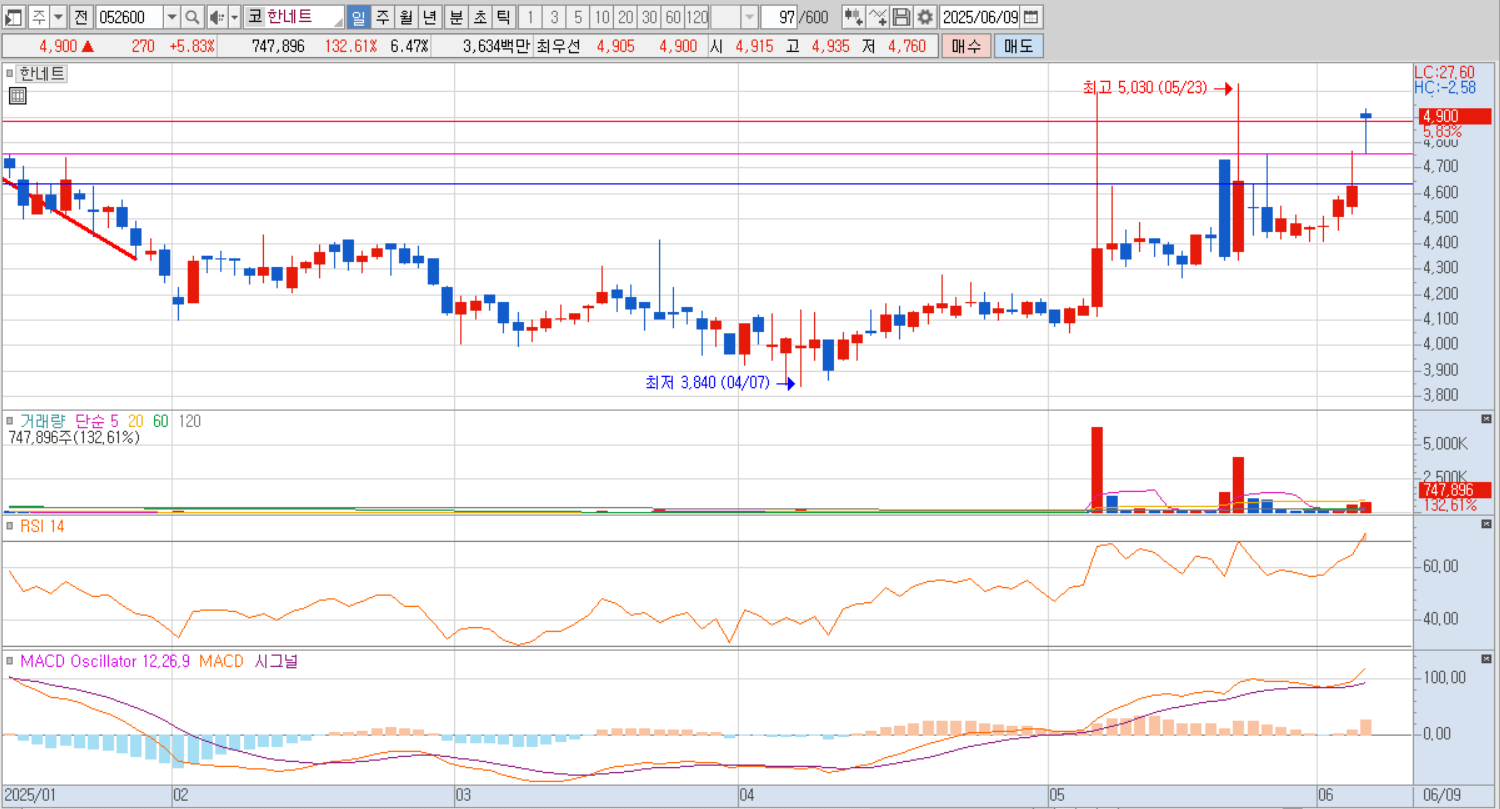Click the date field 2025/06/09
1500x809 pixels.
click(x=980, y=17)
